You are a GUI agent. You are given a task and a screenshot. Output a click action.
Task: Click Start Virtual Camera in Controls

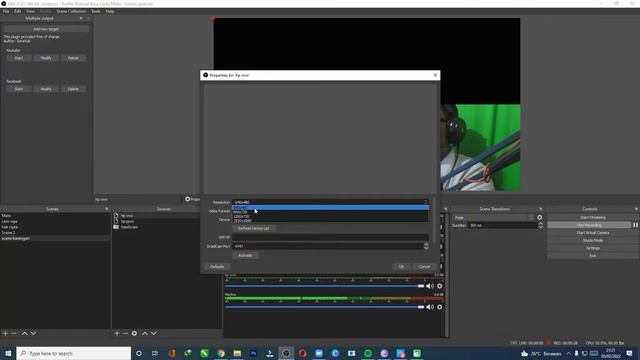click(592, 233)
